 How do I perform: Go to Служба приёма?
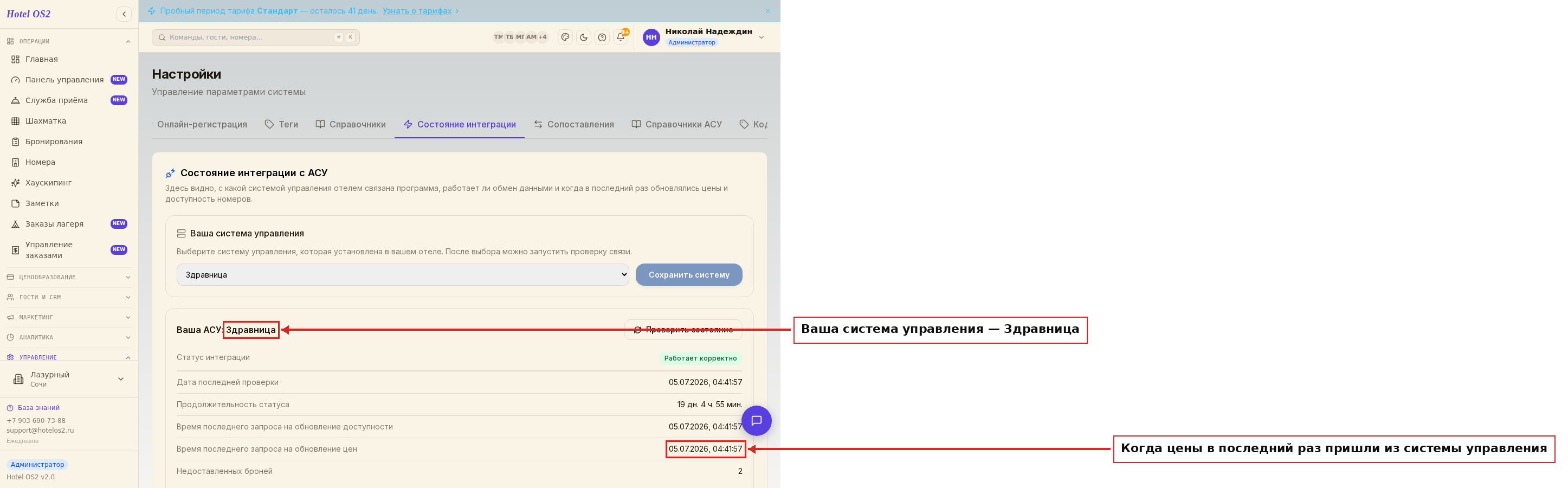(x=69, y=100)
